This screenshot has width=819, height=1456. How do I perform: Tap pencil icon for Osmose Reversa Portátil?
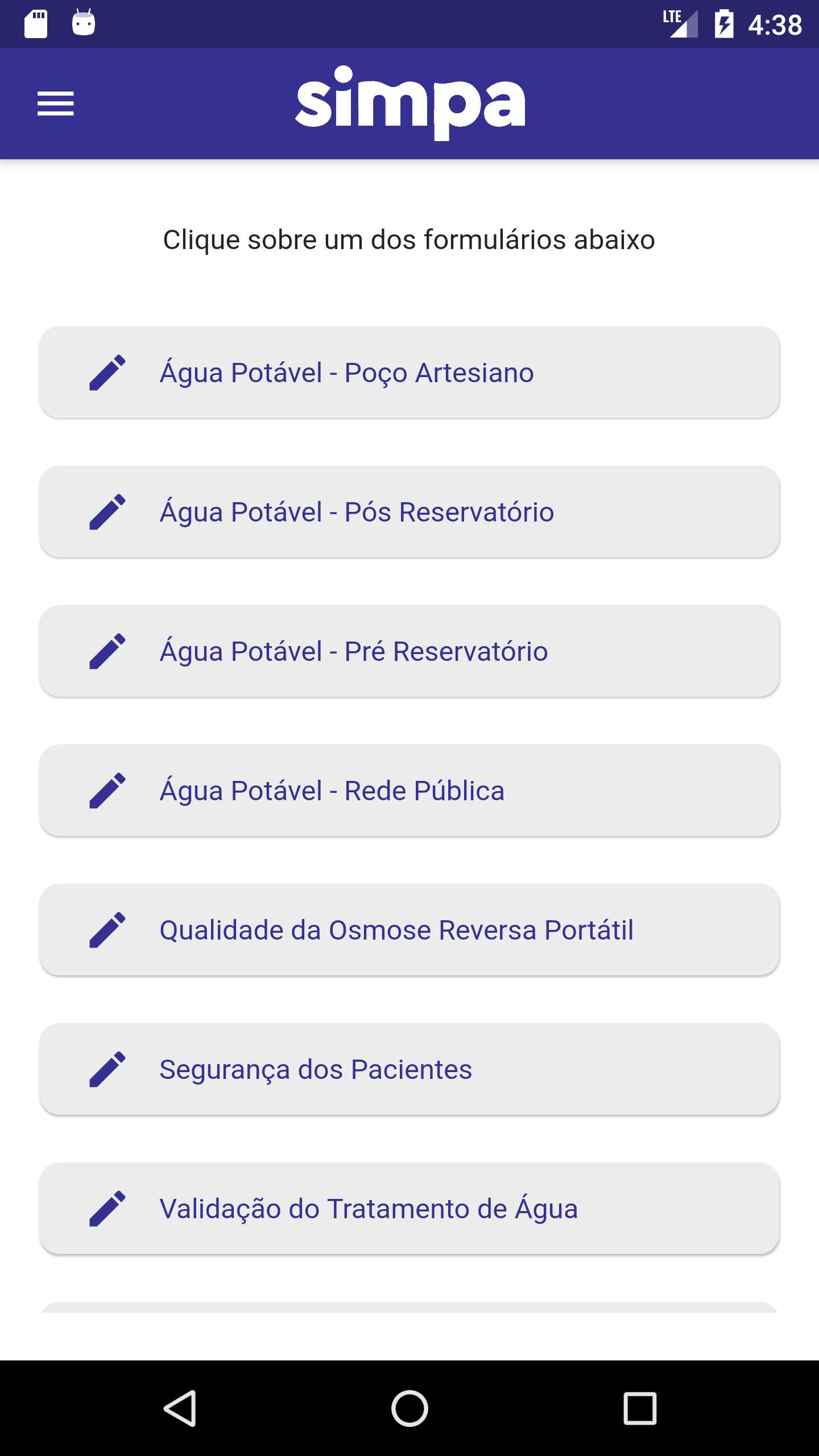(x=107, y=930)
